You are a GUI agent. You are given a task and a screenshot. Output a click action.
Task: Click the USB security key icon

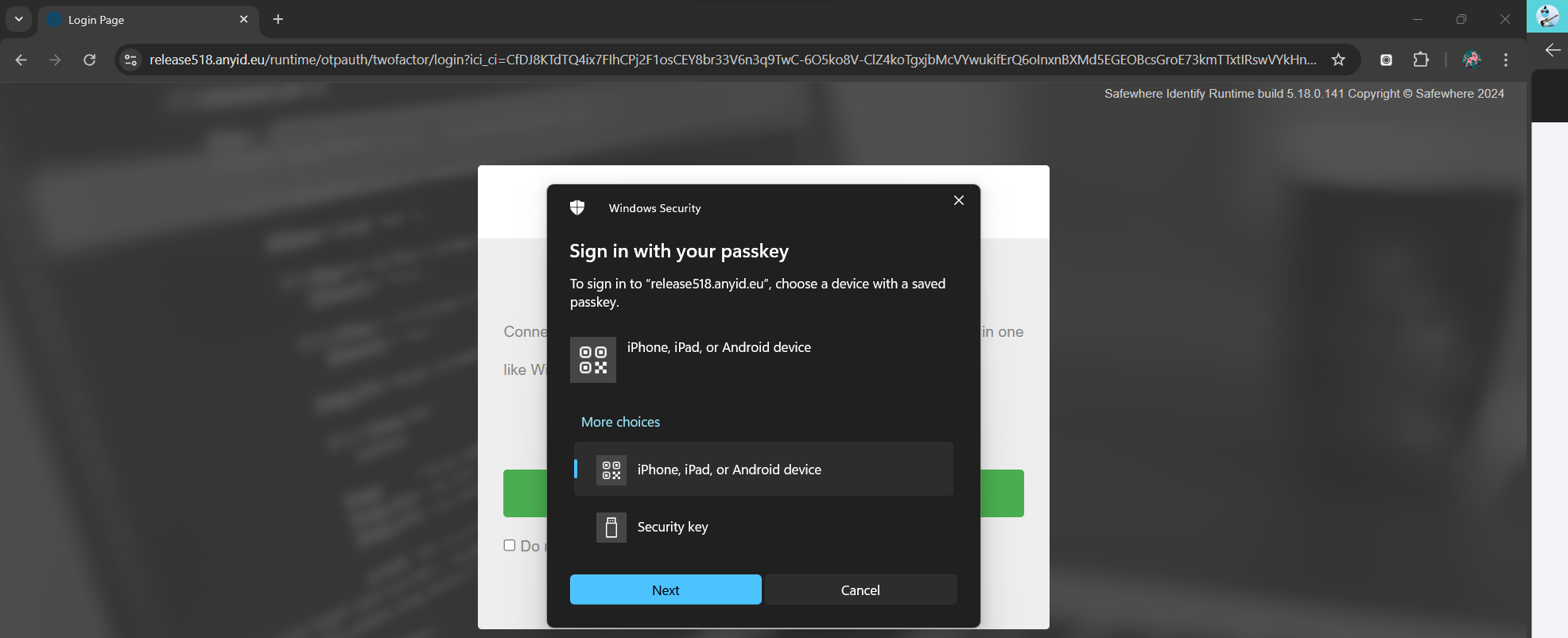point(611,528)
